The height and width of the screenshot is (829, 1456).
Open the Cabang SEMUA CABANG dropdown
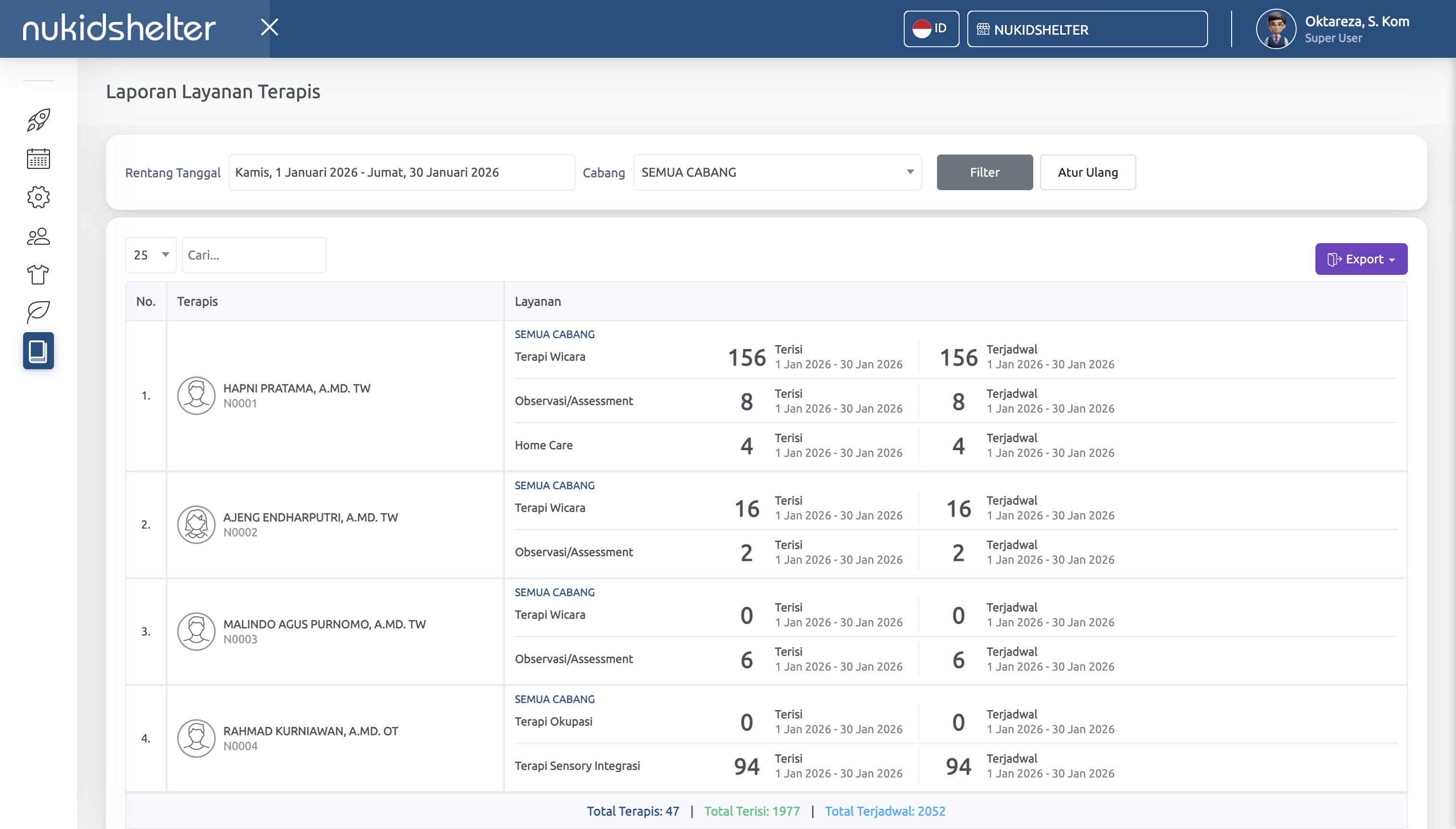(777, 172)
